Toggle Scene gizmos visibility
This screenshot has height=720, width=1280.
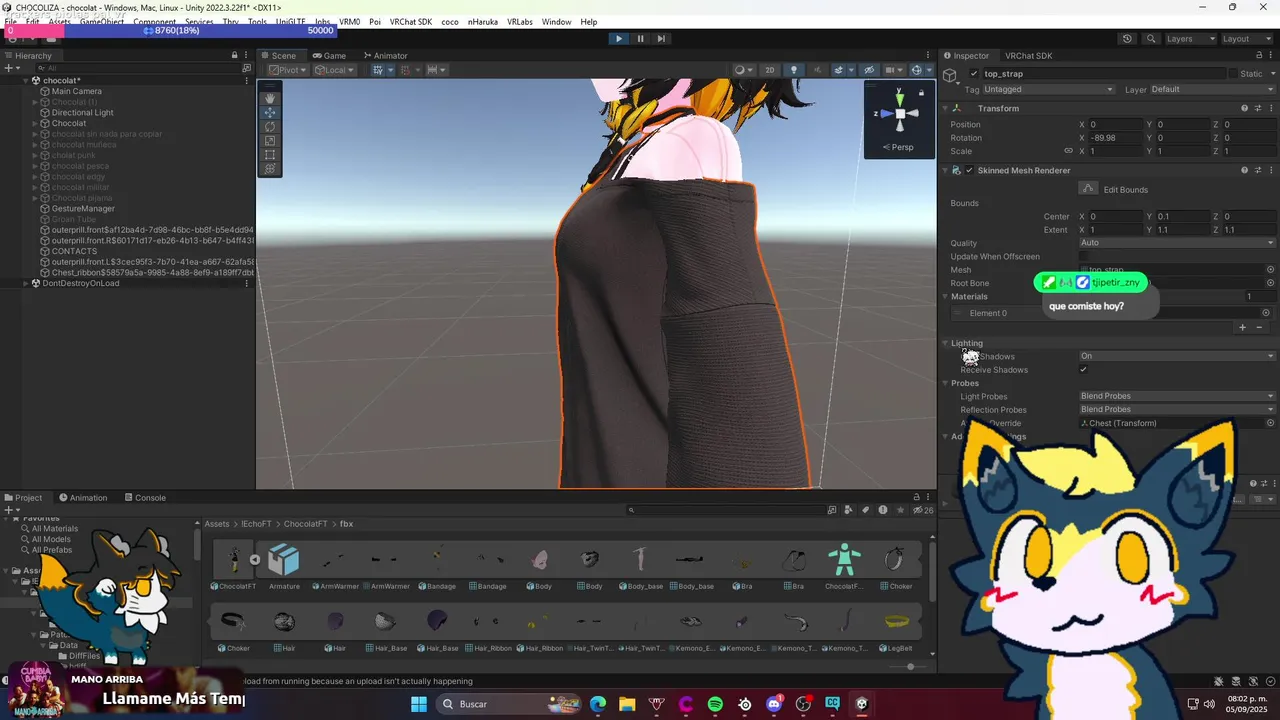916,70
